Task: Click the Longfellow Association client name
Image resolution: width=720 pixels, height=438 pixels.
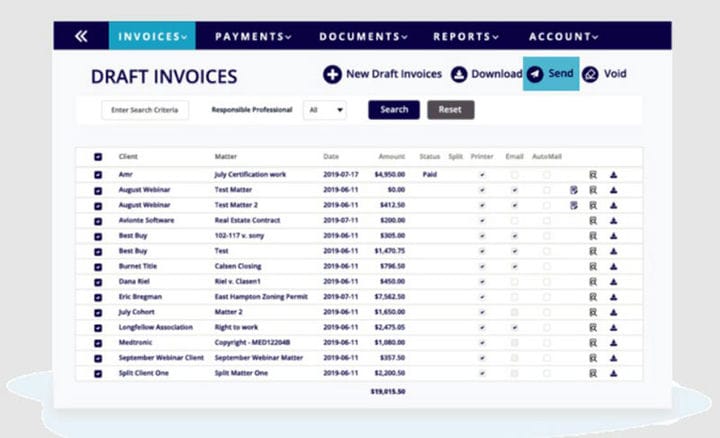Action: 156,327
